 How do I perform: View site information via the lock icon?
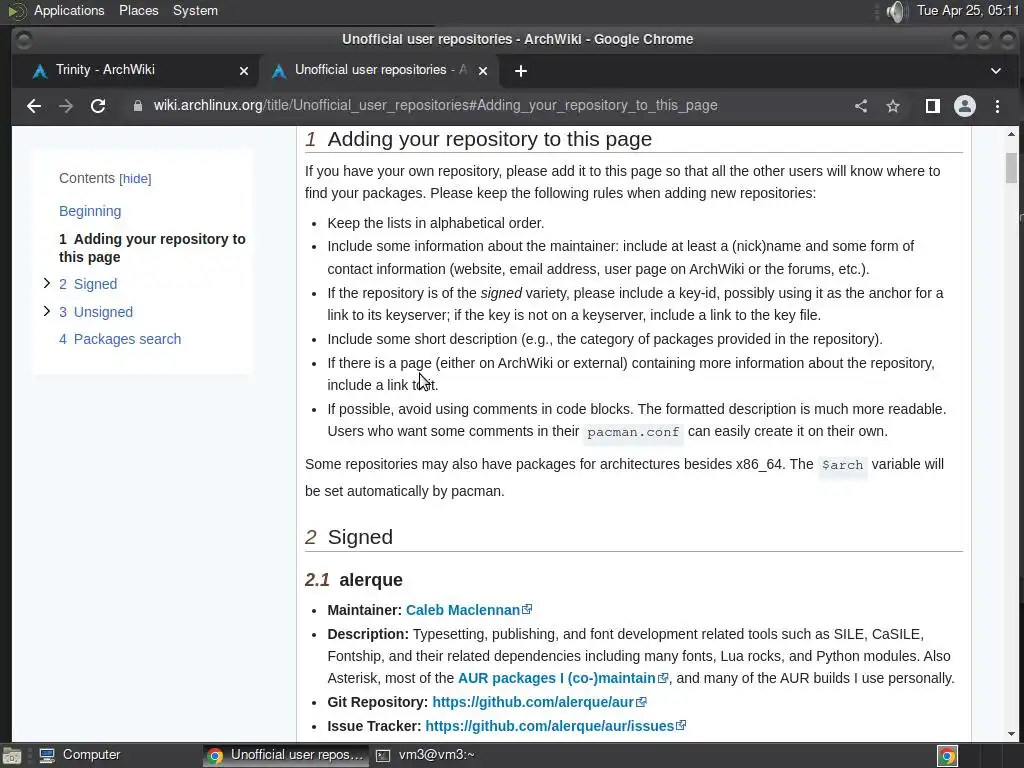137,106
